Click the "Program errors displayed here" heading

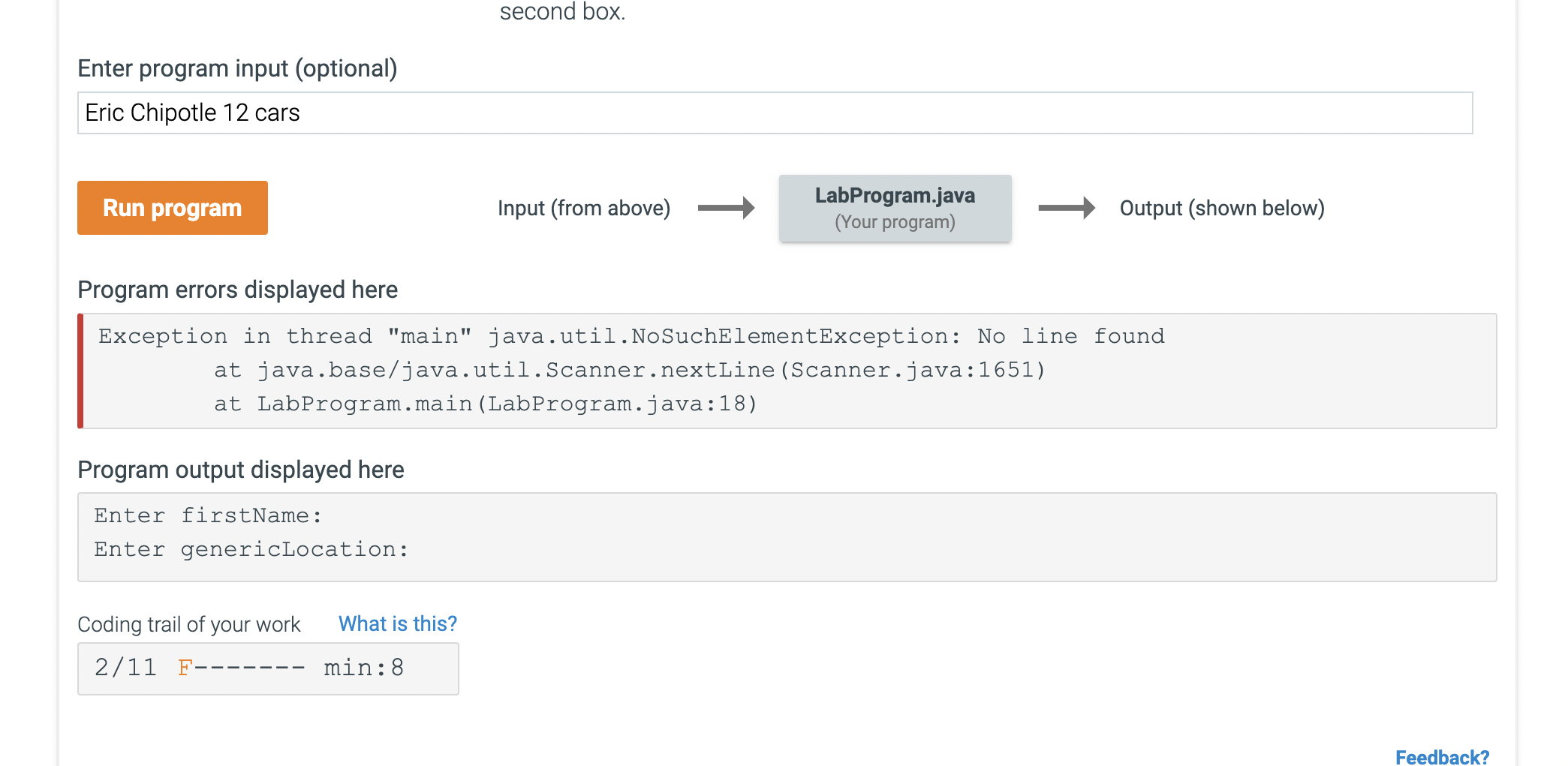pyautogui.click(x=237, y=290)
